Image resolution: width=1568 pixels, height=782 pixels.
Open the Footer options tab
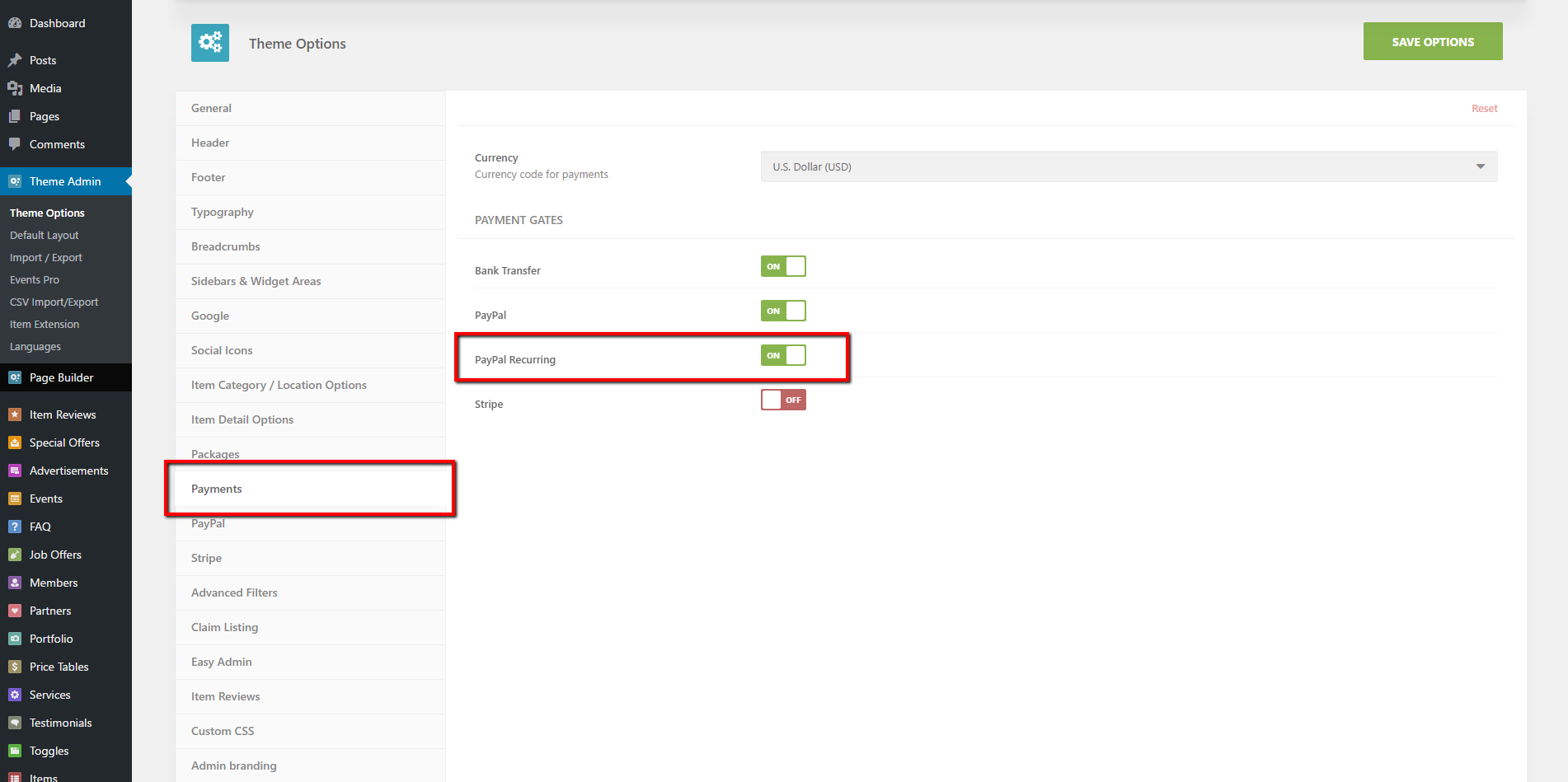[311, 177]
